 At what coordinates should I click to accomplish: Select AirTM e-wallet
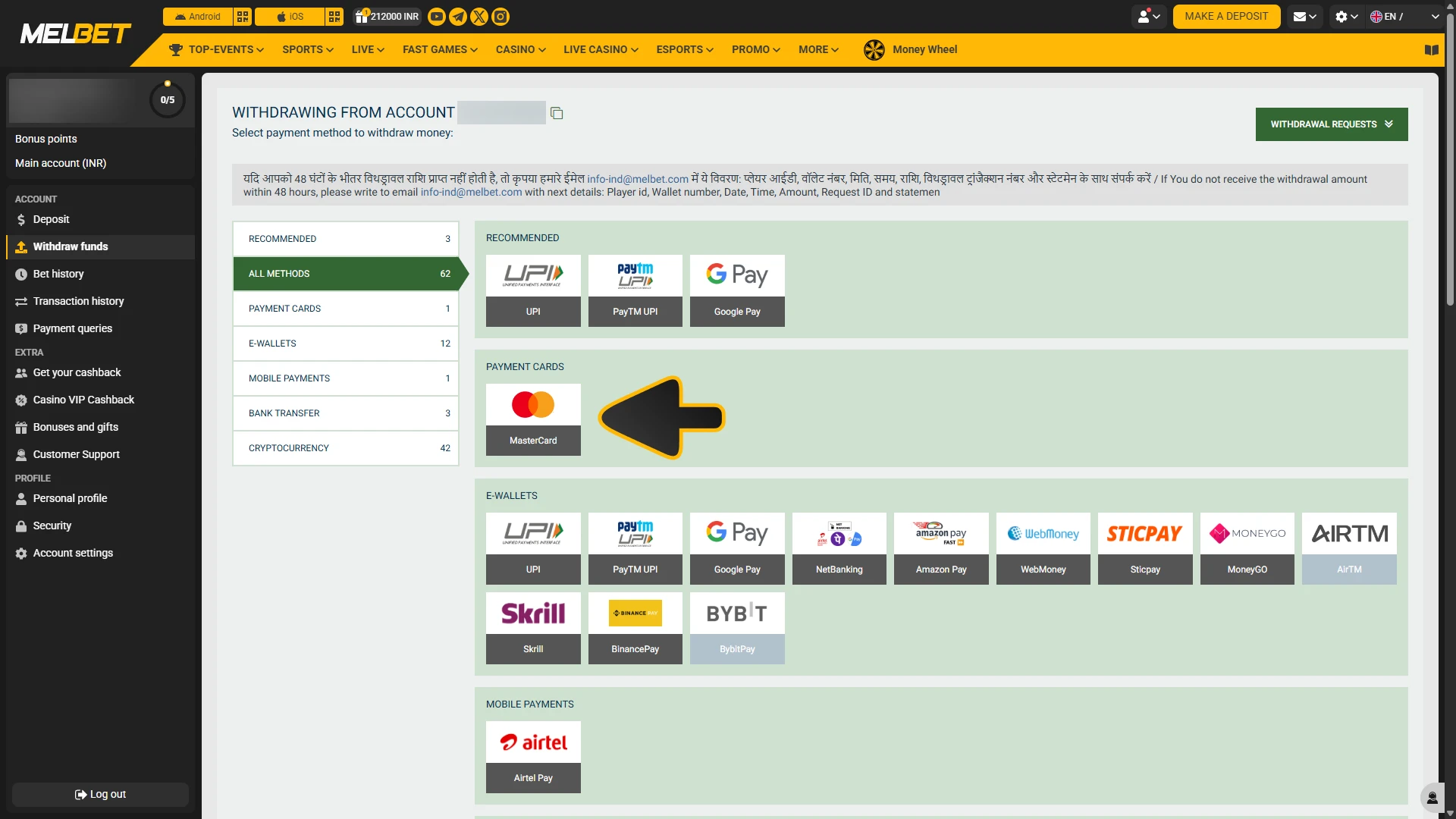point(1349,548)
